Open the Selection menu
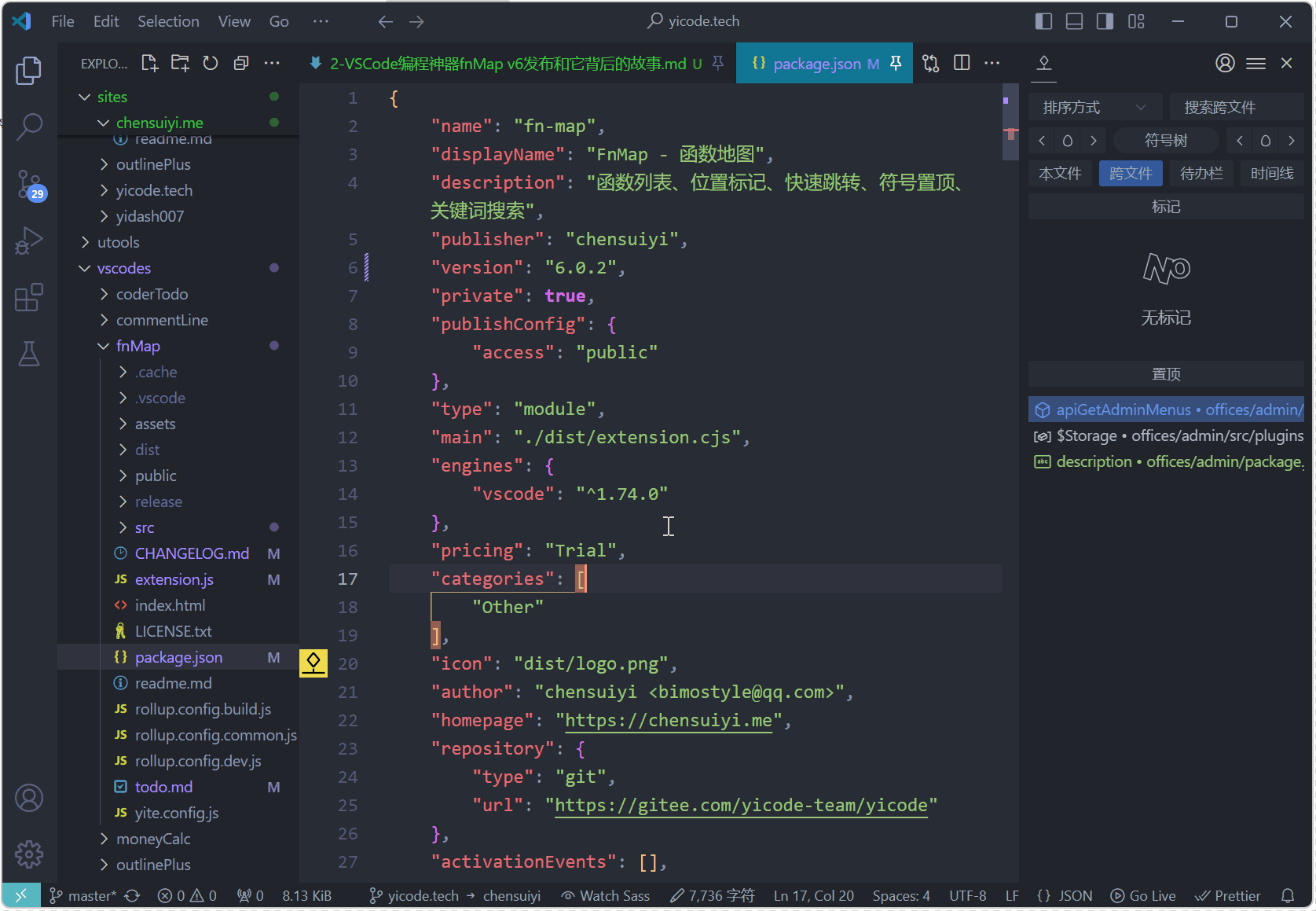Viewport: 1316px width, 911px height. [168, 21]
